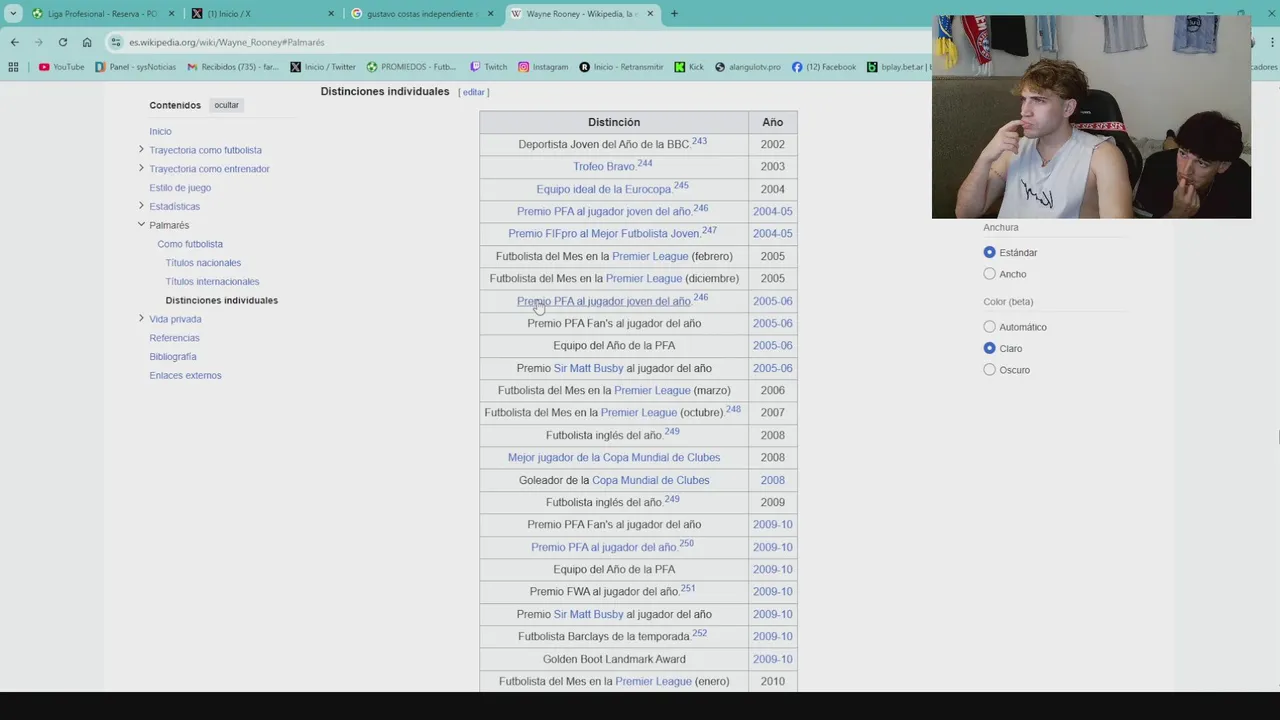
Task: Jump to Estilo de juego section
Action: pyautogui.click(x=180, y=188)
